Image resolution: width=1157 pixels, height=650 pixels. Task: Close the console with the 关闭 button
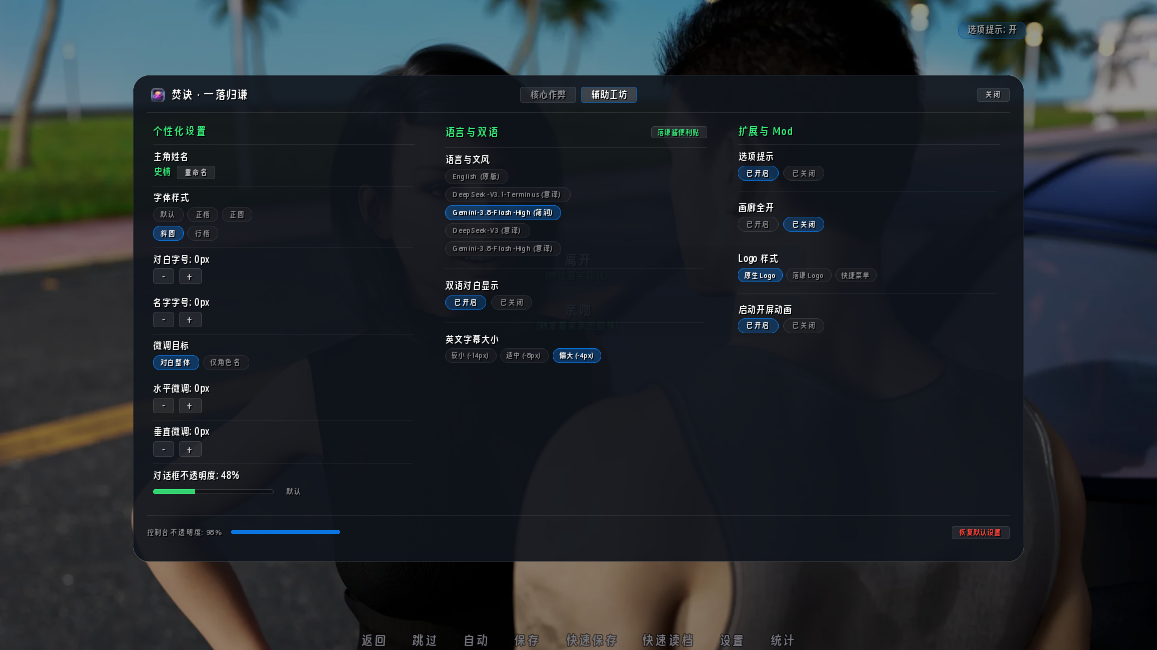coord(992,94)
